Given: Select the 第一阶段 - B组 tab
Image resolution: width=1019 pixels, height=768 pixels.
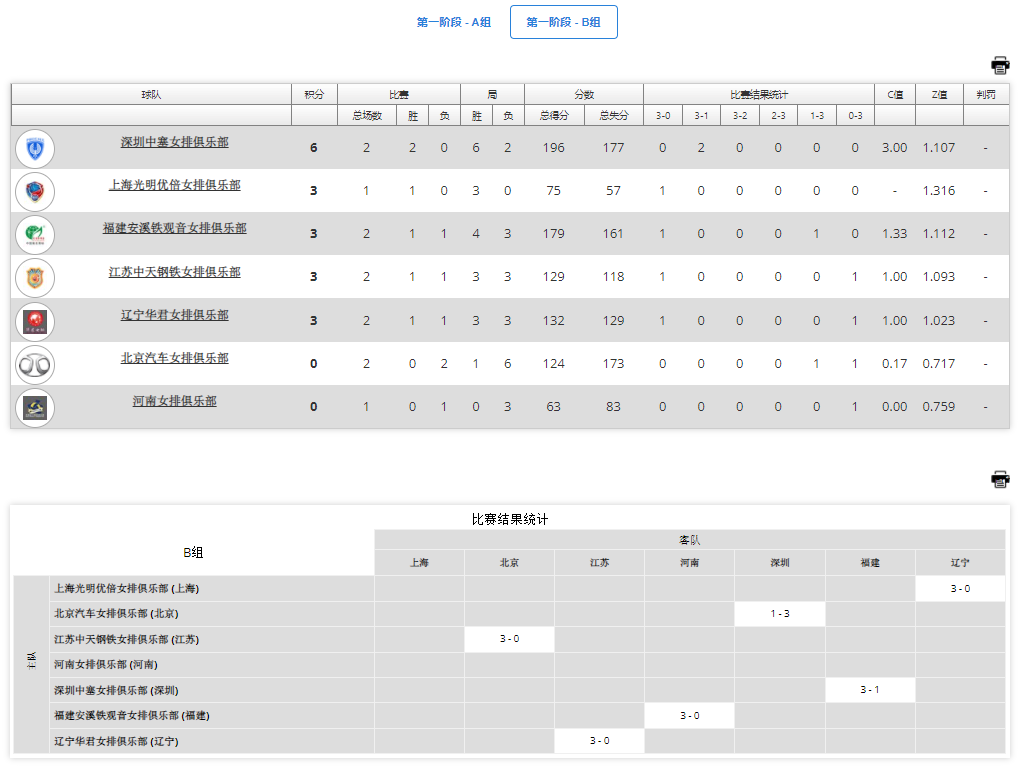Looking at the screenshot, I should click(x=563, y=22).
